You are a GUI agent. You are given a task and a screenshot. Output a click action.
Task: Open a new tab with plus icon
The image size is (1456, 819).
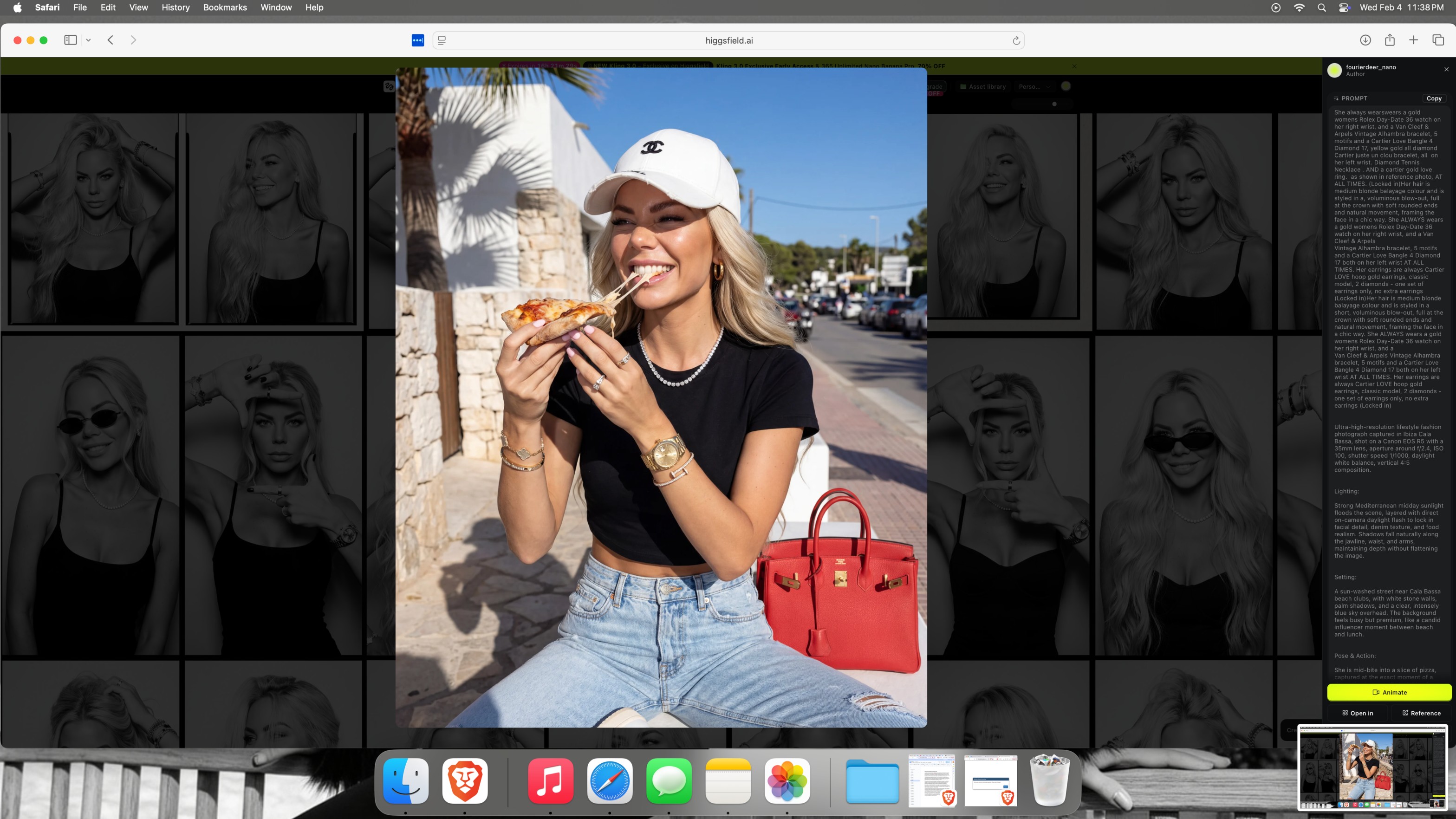click(x=1413, y=40)
